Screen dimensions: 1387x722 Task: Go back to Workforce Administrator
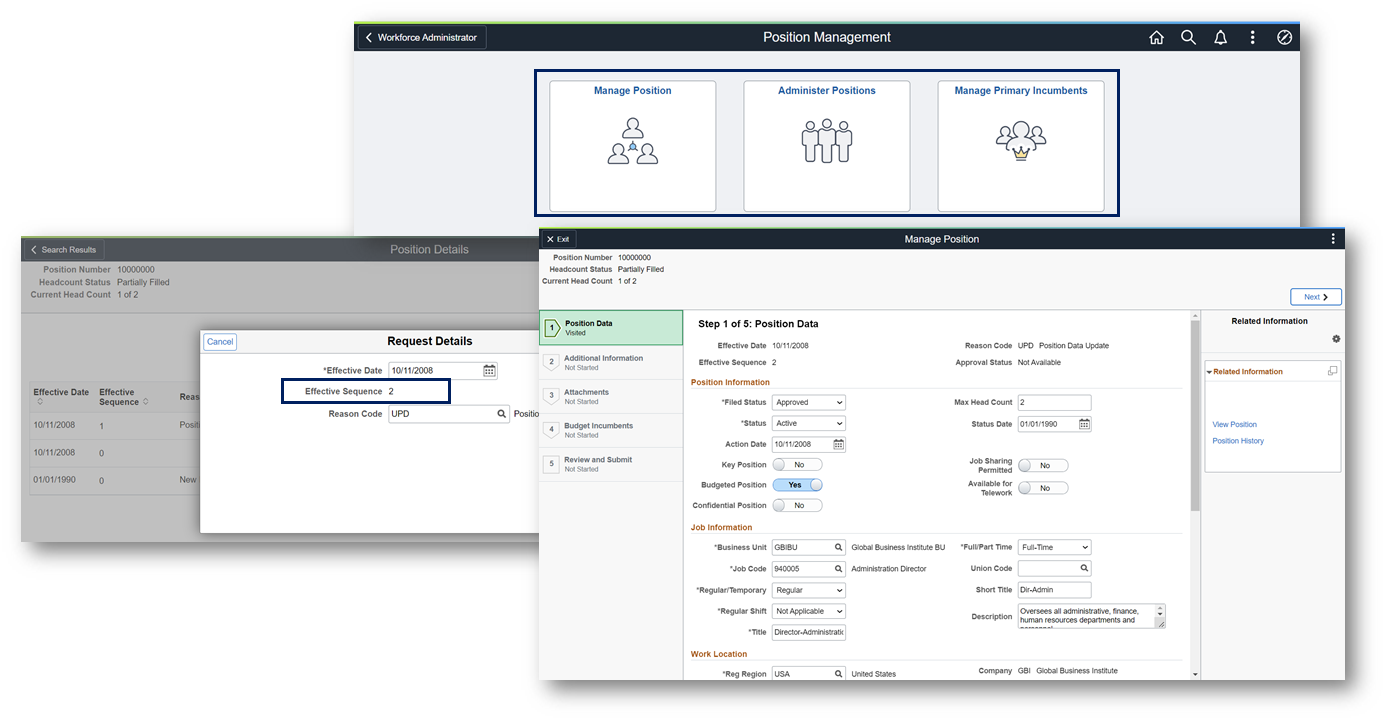(x=422, y=37)
